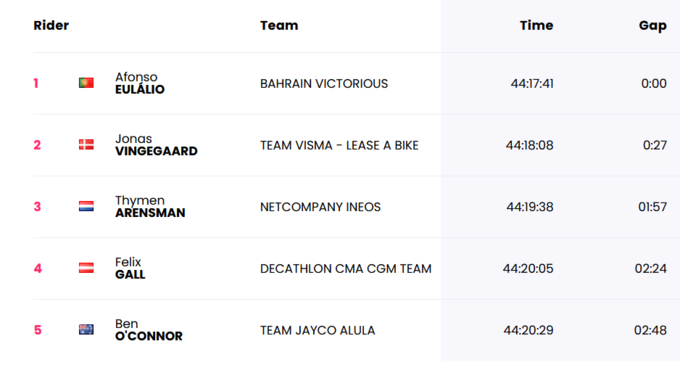
Task: Select rider Thymen ARENSMAN
Action: [x=150, y=206]
